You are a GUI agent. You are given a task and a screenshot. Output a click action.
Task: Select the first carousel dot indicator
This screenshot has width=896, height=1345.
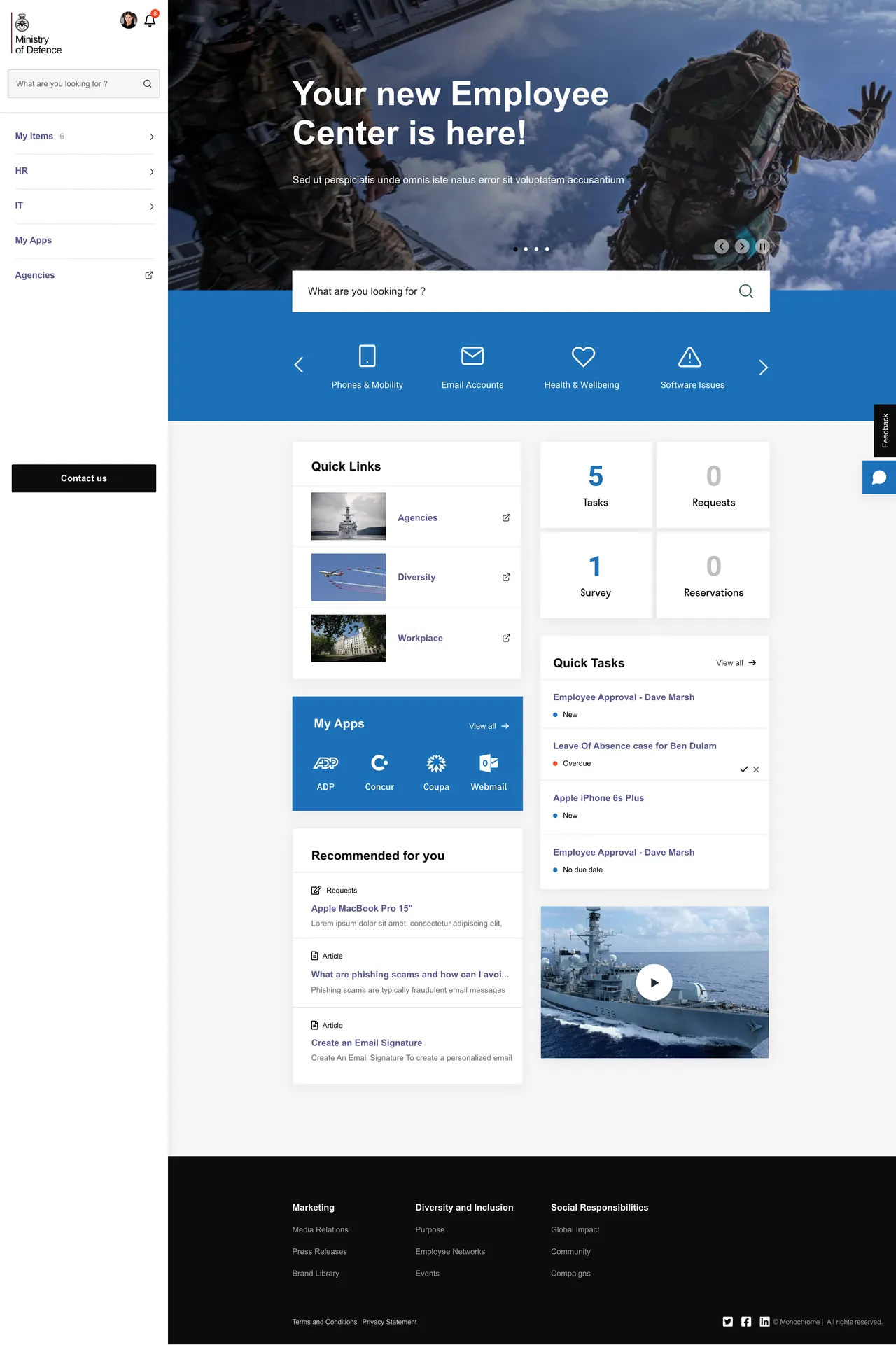click(x=516, y=249)
